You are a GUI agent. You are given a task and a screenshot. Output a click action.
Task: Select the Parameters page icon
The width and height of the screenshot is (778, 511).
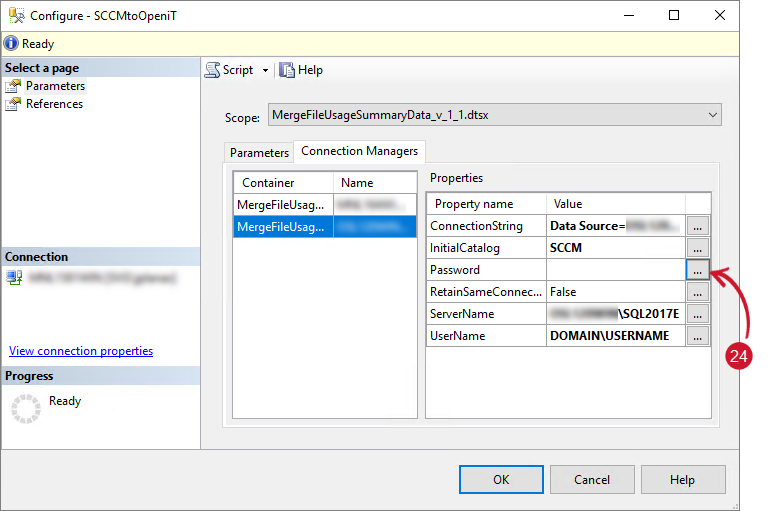coord(13,86)
